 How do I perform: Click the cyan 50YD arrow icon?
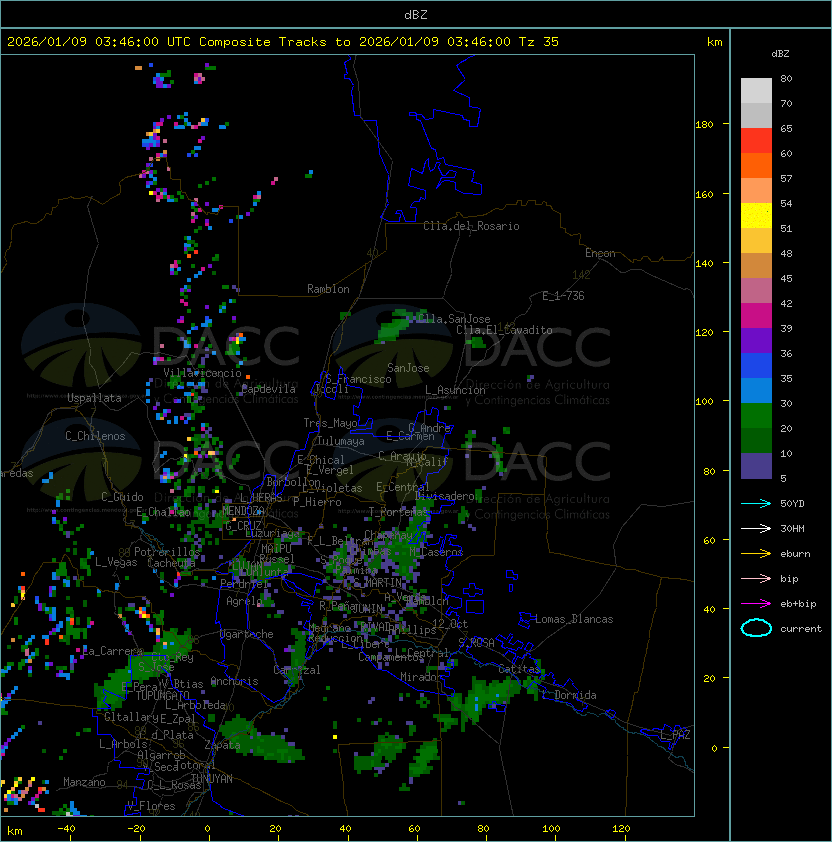(x=756, y=503)
